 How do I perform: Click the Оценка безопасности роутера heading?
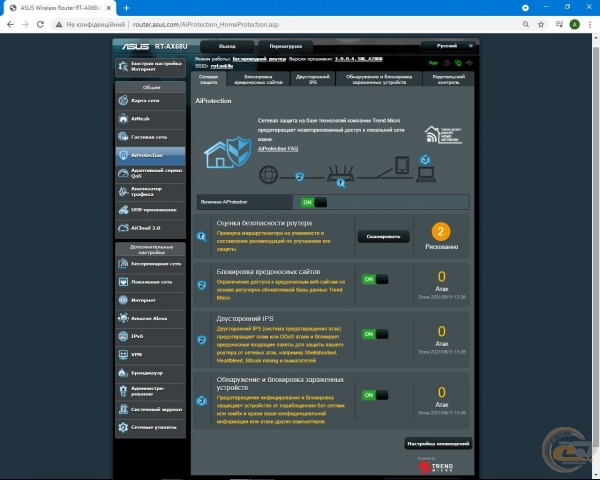point(264,223)
